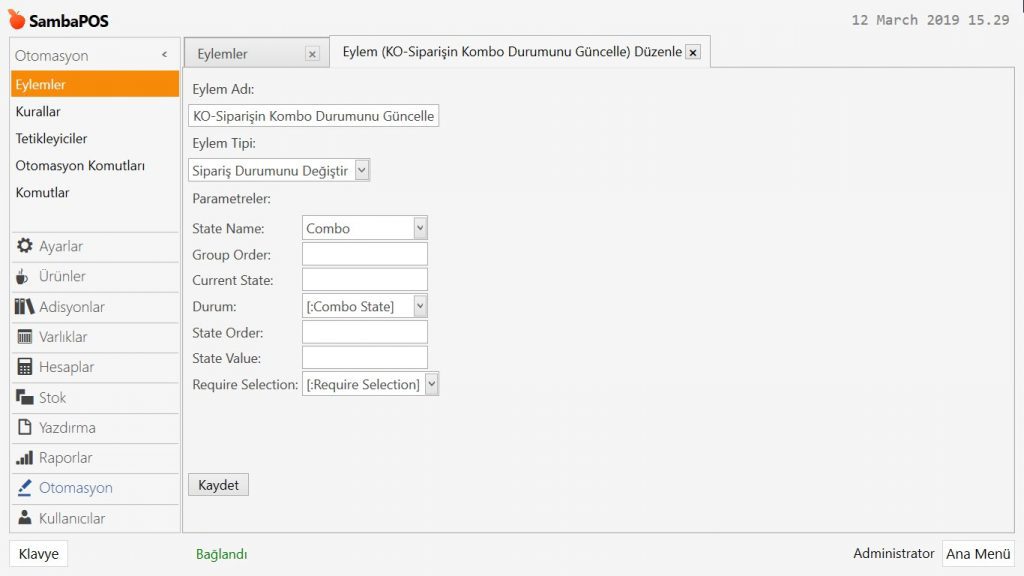1024x576 pixels.
Task: Select Kurallar in the Otomasyon menu
Action: pyautogui.click(x=38, y=112)
